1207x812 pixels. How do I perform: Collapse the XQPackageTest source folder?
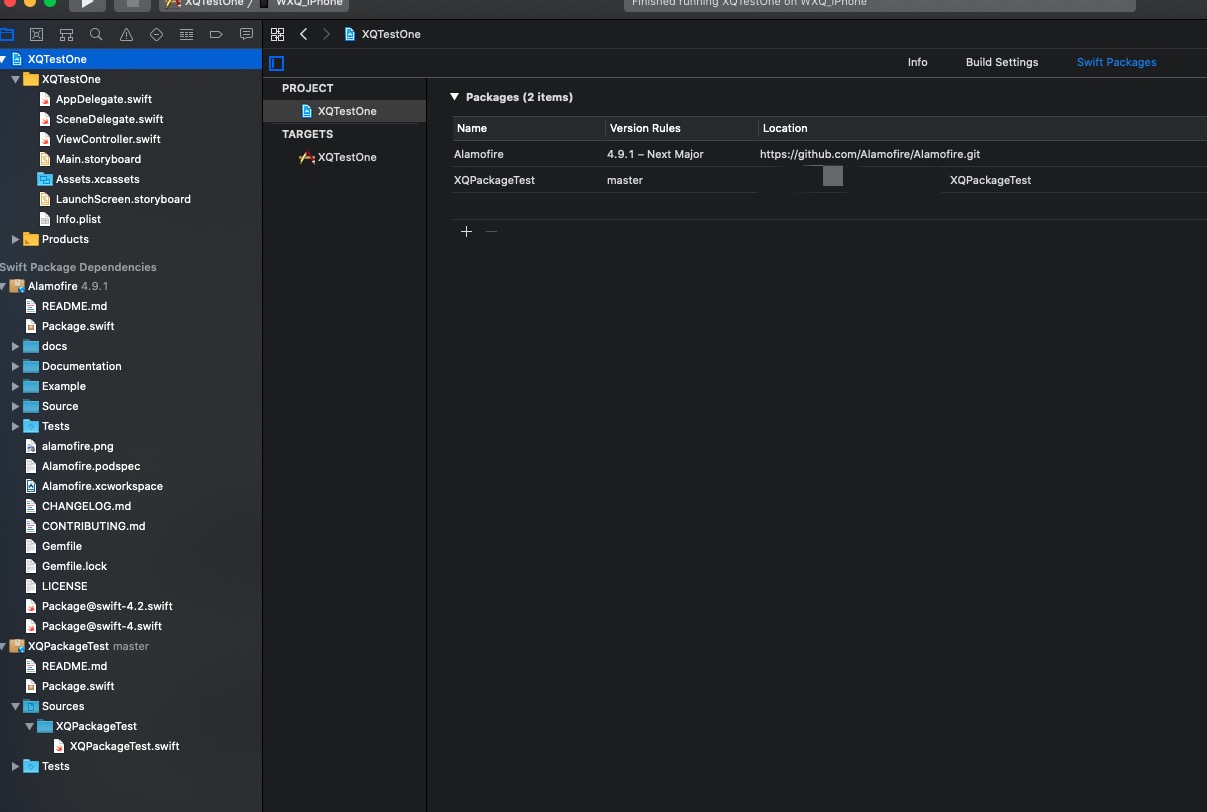pos(29,726)
